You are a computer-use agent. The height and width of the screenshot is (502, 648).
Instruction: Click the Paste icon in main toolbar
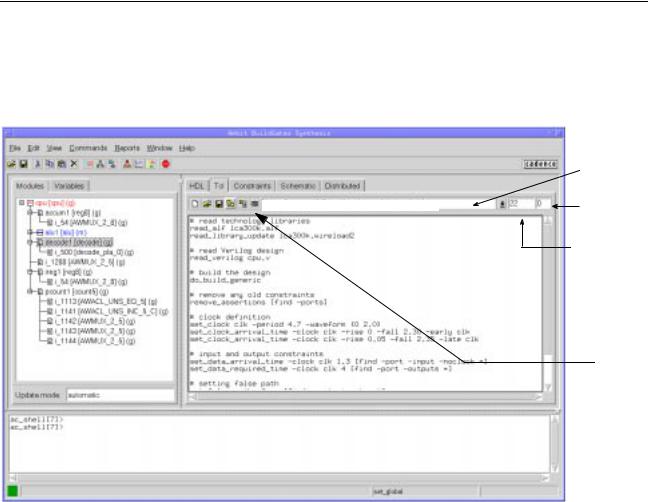point(62,164)
